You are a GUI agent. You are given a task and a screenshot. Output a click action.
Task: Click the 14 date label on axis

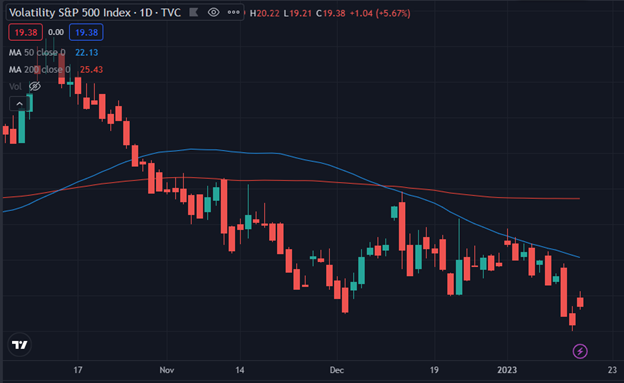click(240, 370)
